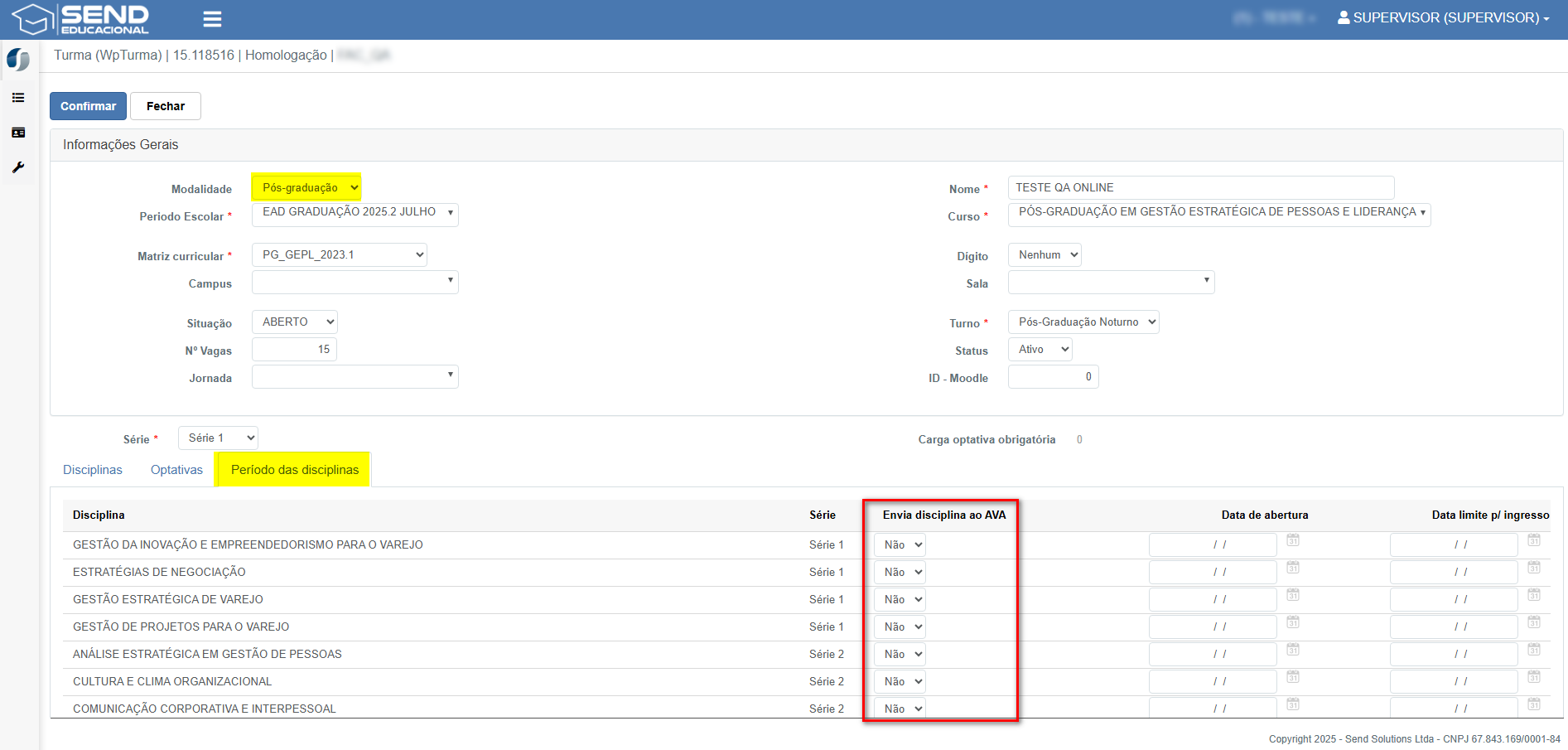1568x750 pixels.
Task: Click the SEND Educacional logo
Action: (81, 19)
